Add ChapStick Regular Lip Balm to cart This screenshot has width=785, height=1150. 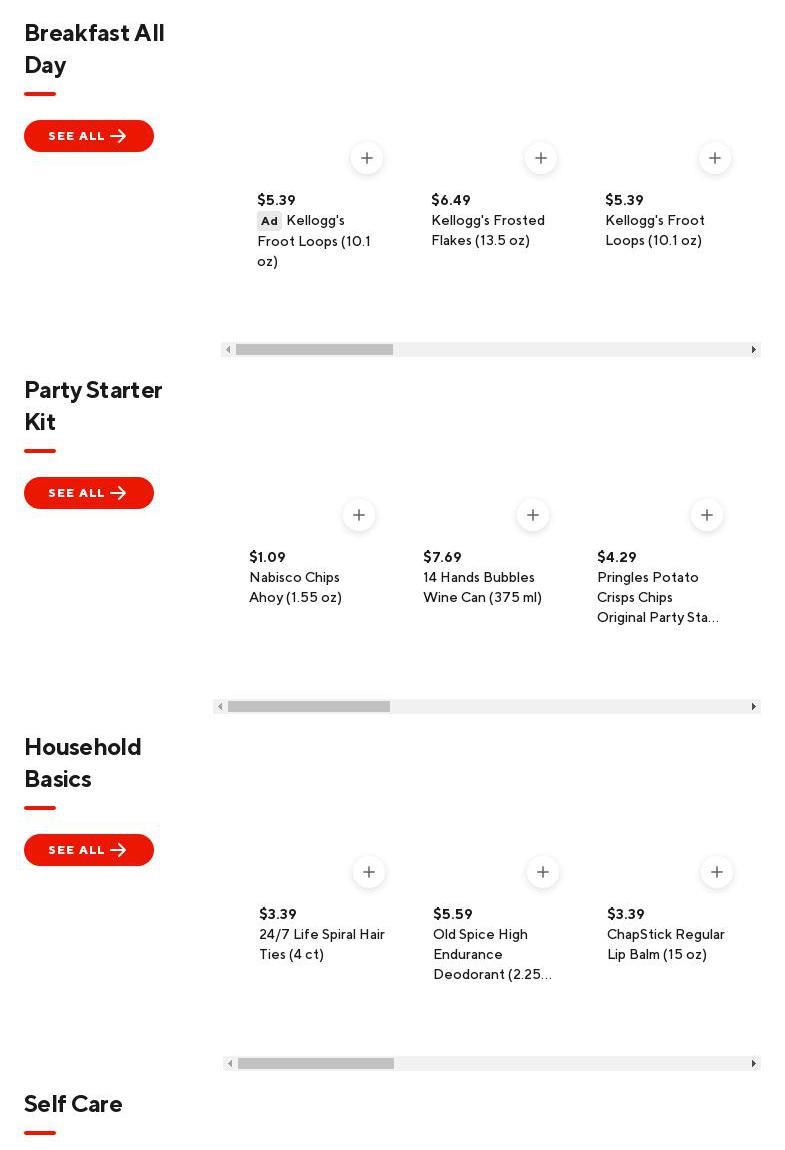point(717,872)
